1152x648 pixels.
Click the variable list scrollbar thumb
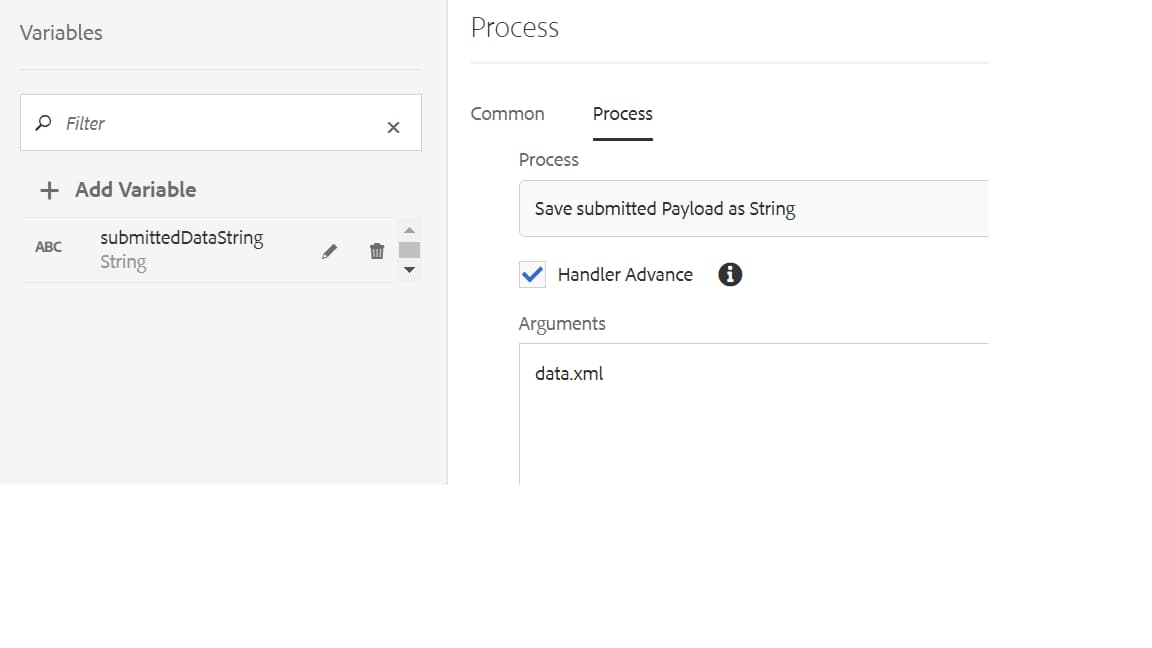click(409, 250)
